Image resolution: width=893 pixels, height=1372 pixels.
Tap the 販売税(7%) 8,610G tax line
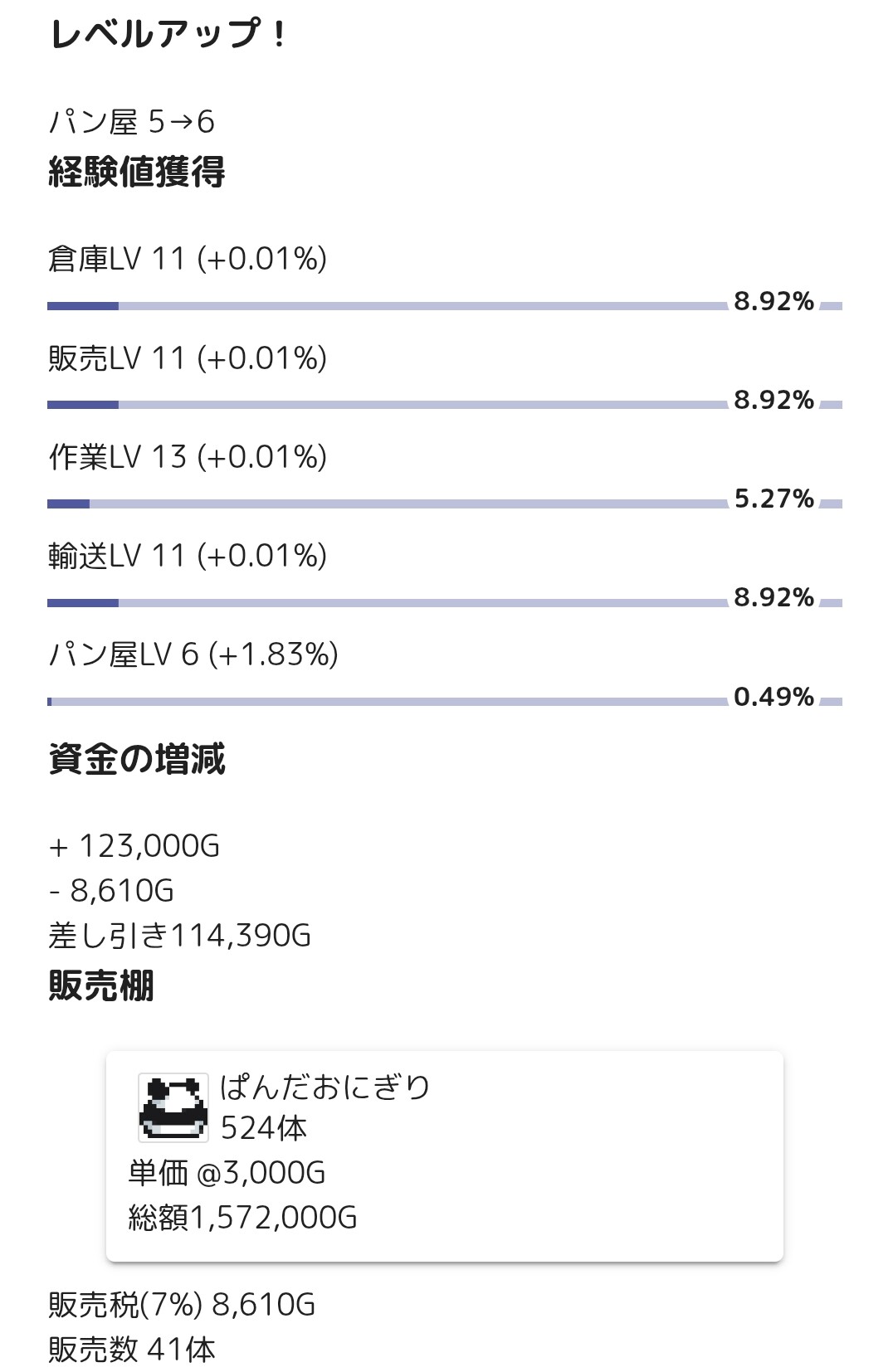pyautogui.click(x=182, y=1305)
